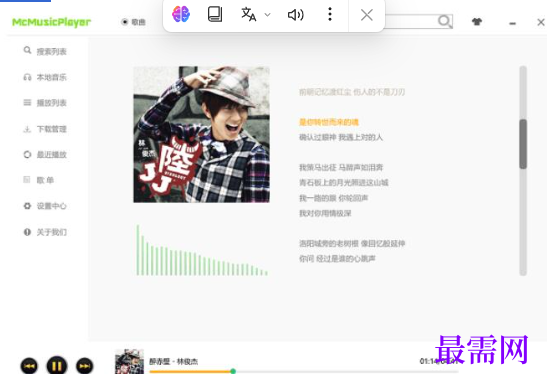Expand the chevron beside translate icon
Image resolution: width=547 pixels, height=381 pixels.
(268, 15)
